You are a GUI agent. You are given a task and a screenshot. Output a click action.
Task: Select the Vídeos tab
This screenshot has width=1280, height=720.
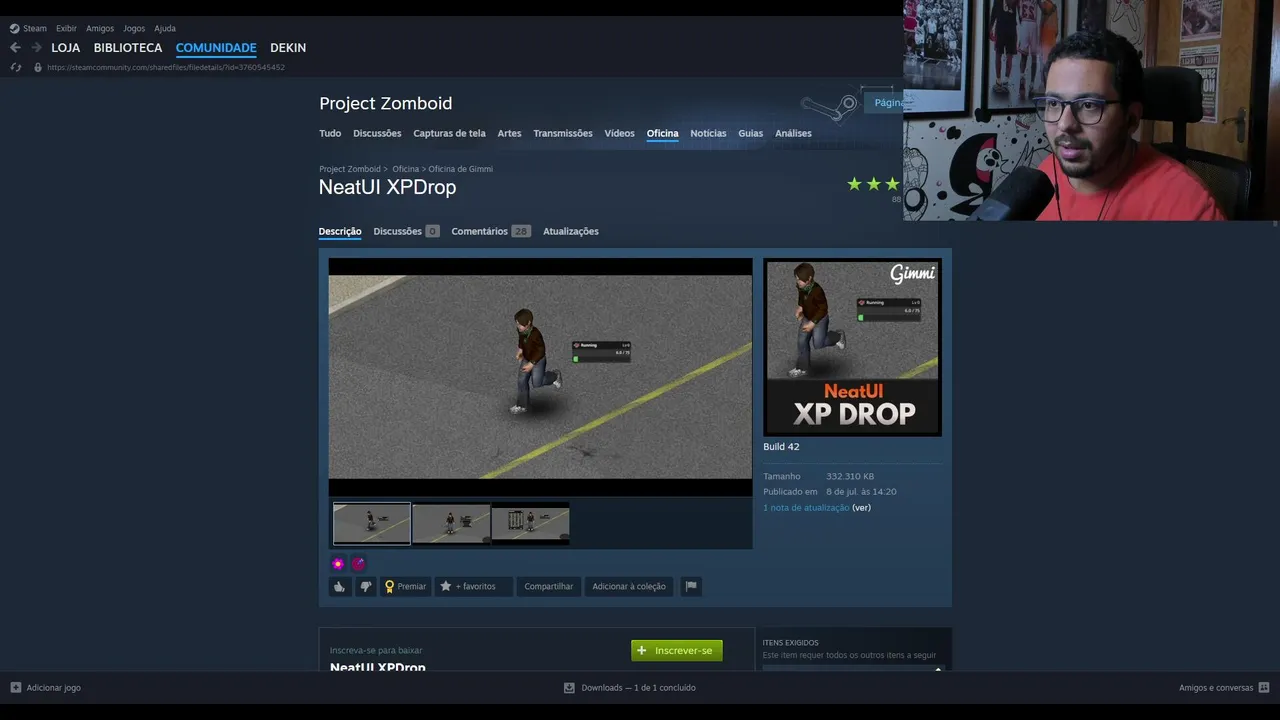[x=619, y=133]
